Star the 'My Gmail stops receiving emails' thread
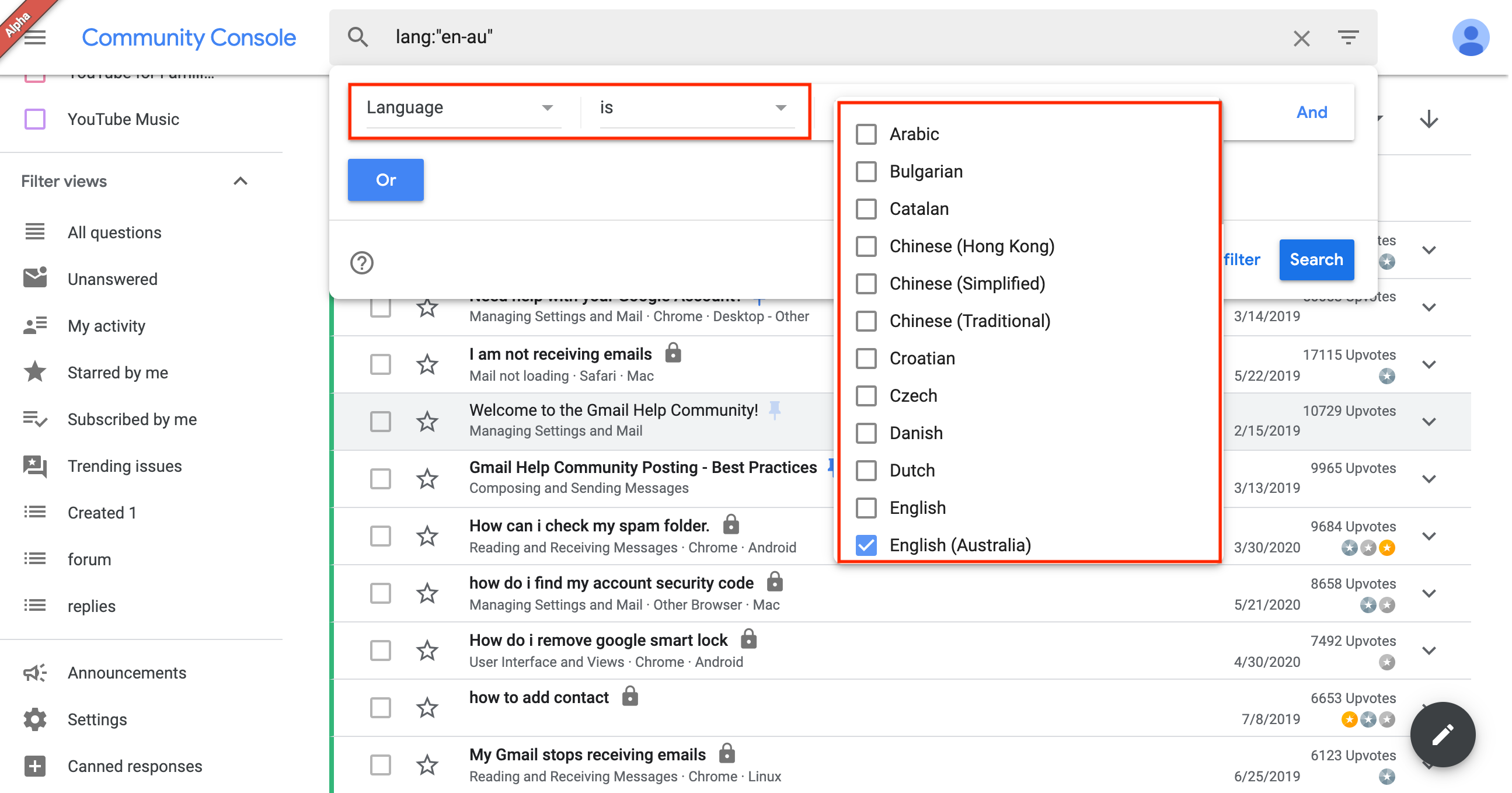 [x=427, y=765]
